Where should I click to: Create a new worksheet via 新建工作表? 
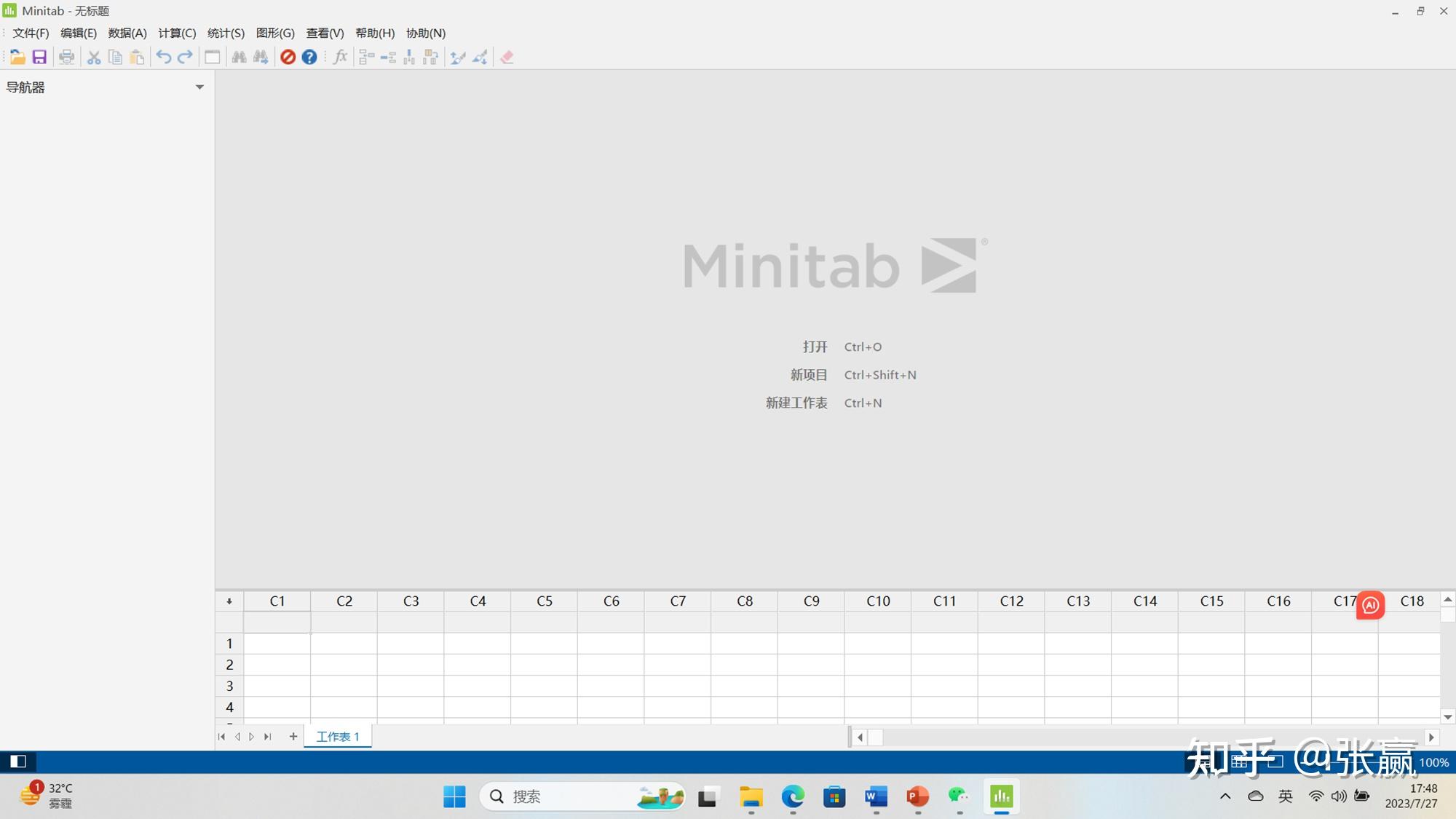click(796, 403)
